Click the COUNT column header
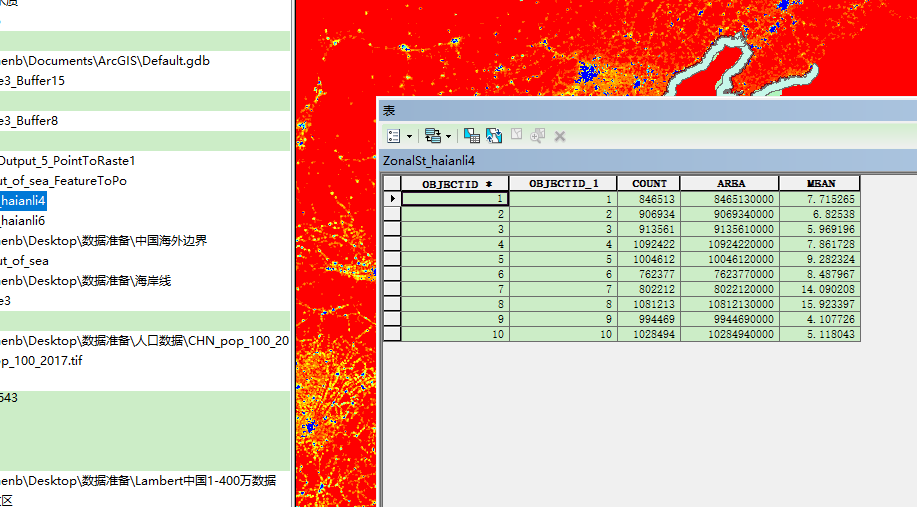The height and width of the screenshot is (507, 917). tap(649, 184)
